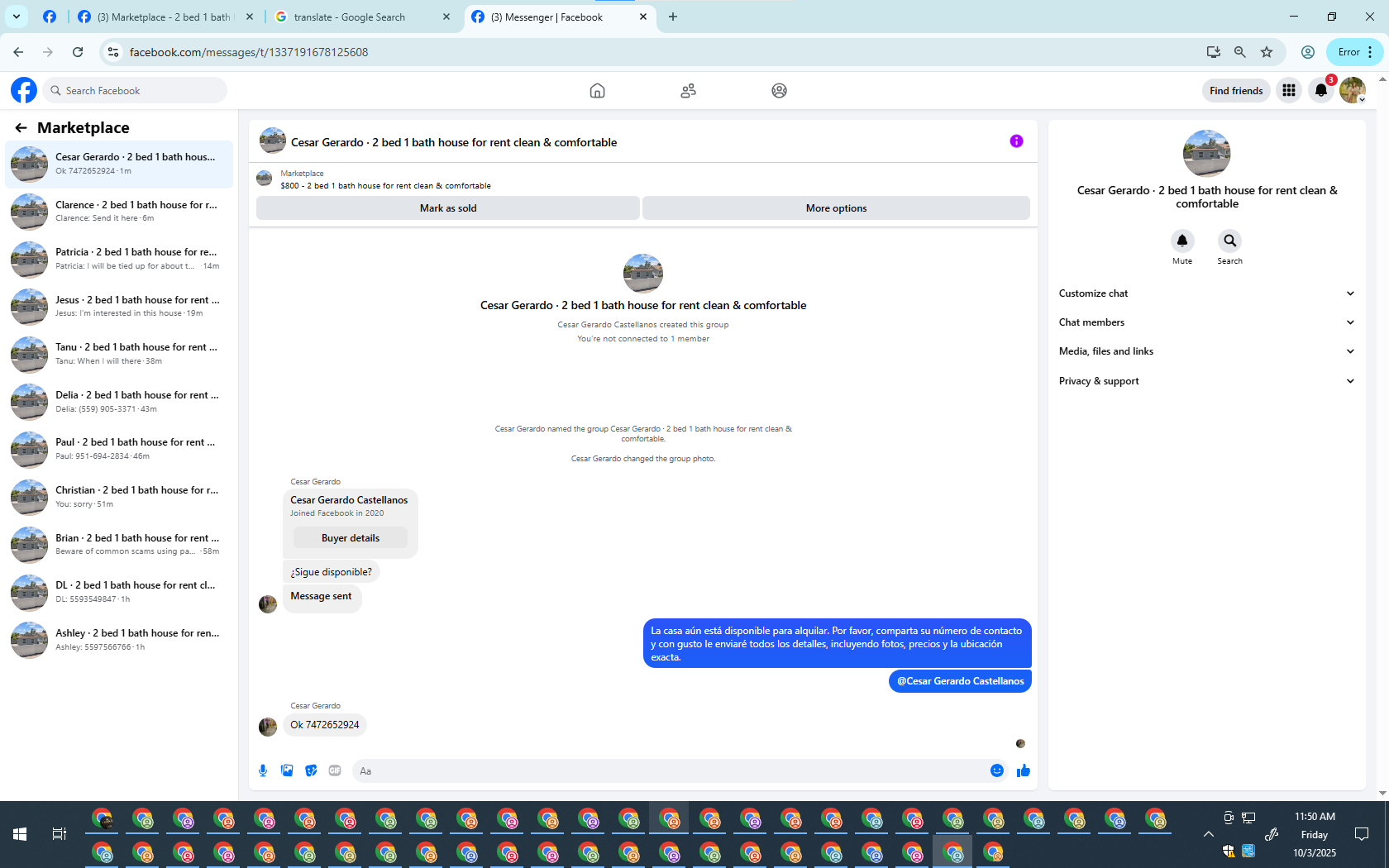This screenshot has width=1389, height=868.
Task: Click Find friends button
Action: tap(1236, 91)
